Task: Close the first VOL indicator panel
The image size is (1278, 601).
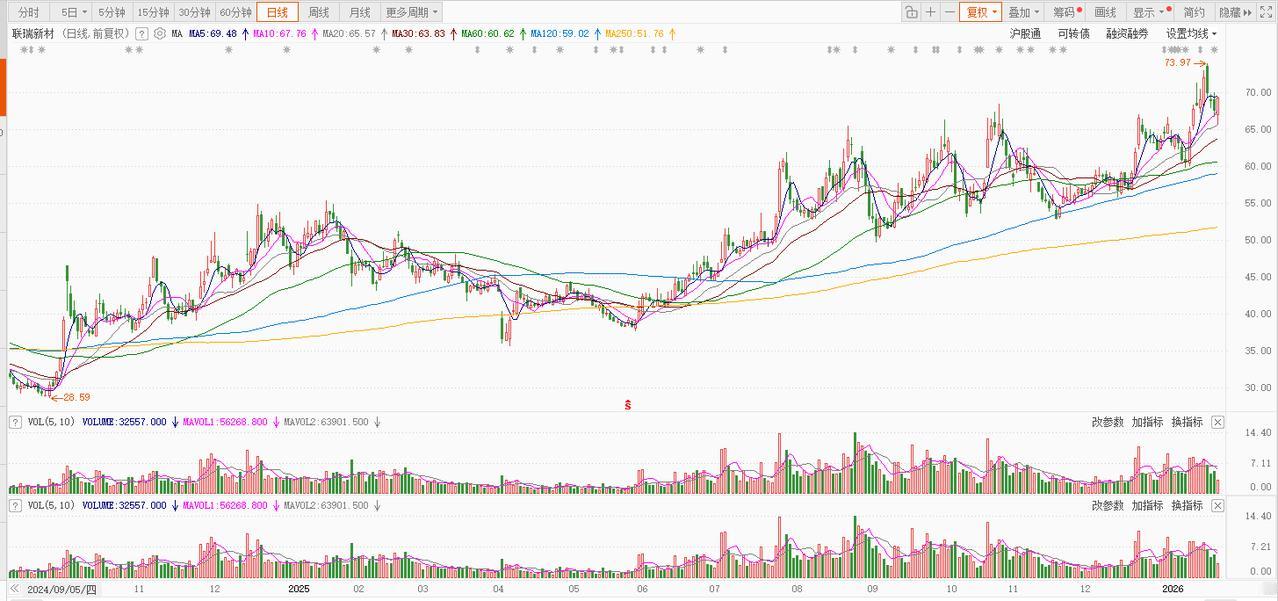Action: (x=1217, y=422)
